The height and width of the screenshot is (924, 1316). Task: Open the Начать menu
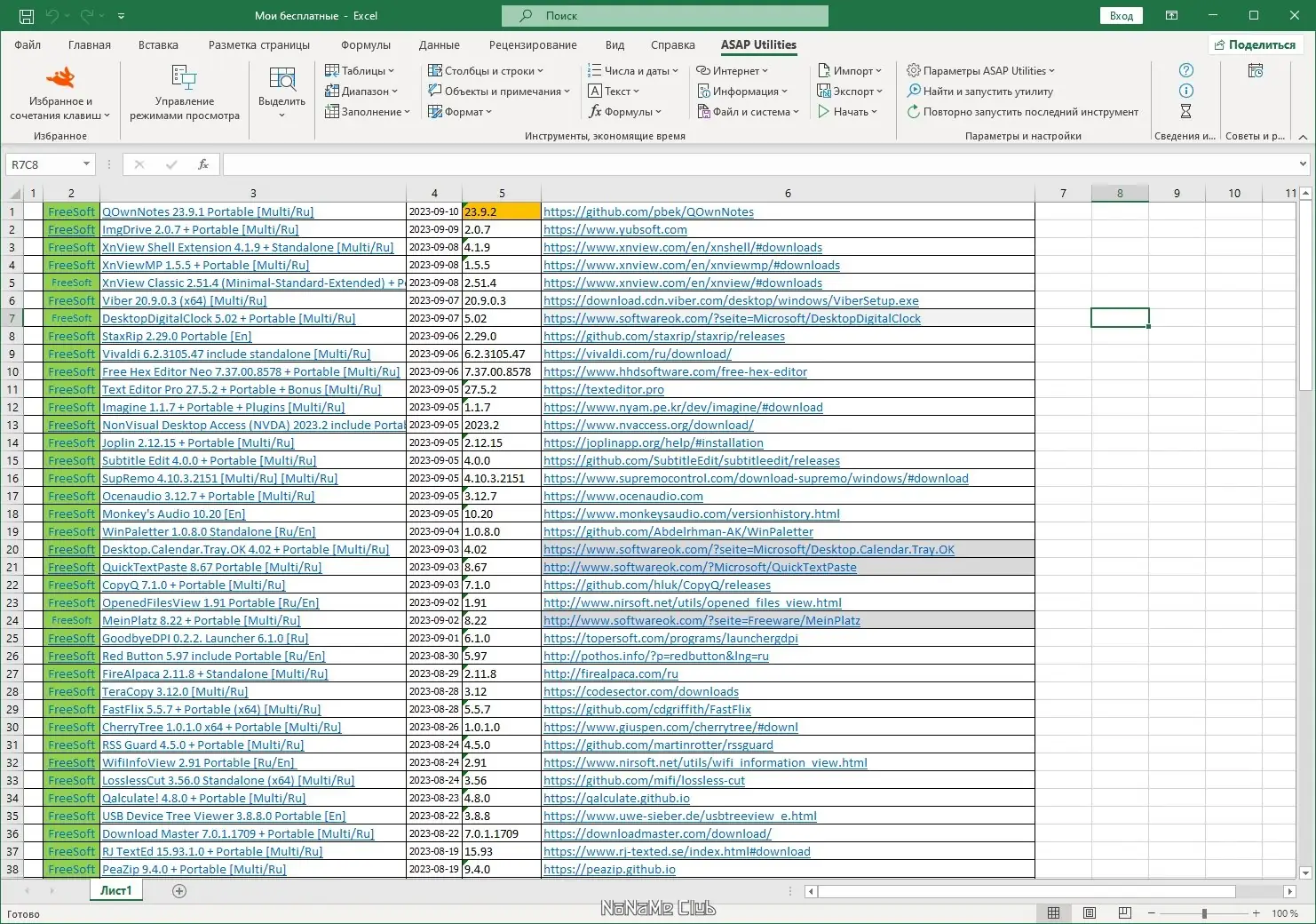[847, 111]
